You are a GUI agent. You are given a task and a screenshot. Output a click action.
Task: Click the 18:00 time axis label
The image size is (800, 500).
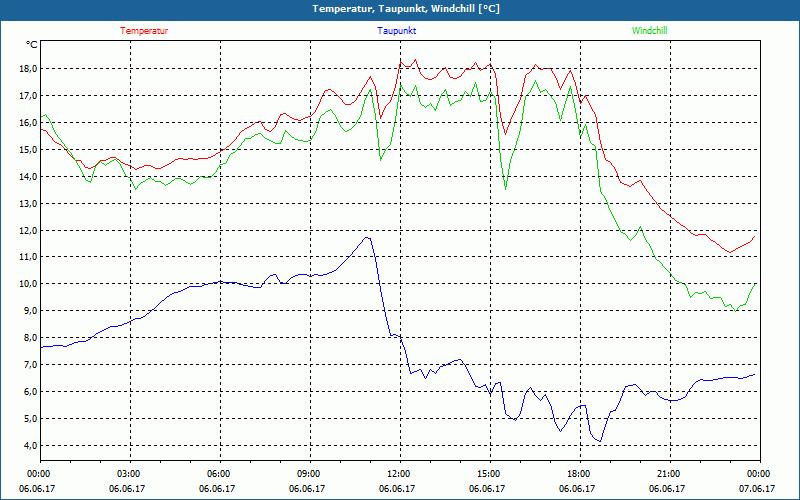pos(581,474)
